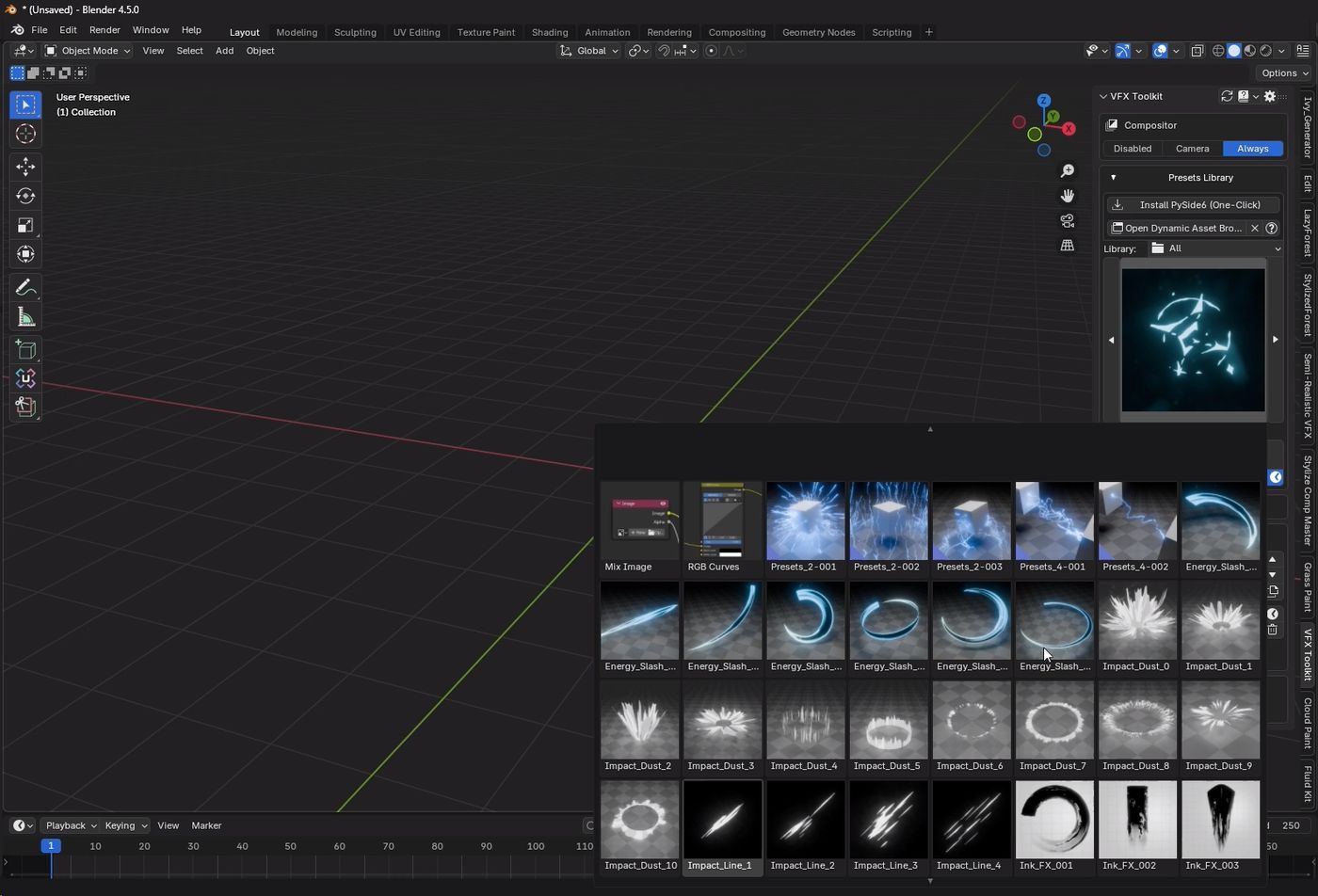Click the question-mark help icon beside asset browser
The image size is (1318, 896).
[1271, 228]
